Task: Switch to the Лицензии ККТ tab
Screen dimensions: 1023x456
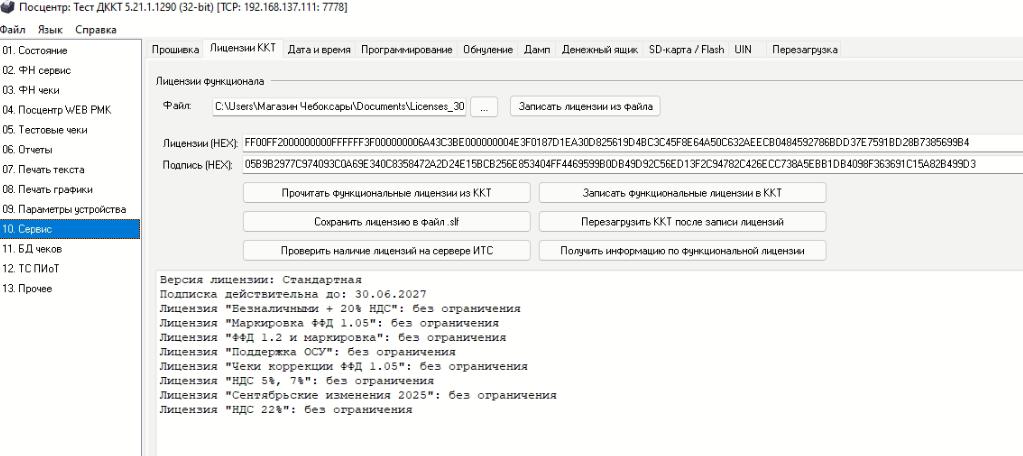Action: pyautogui.click(x=243, y=48)
